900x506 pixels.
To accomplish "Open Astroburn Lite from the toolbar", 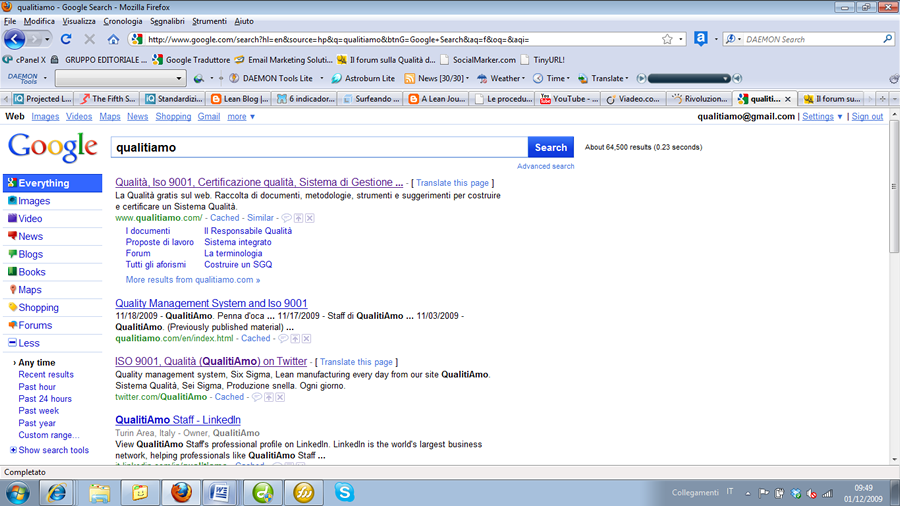I will click(363, 78).
